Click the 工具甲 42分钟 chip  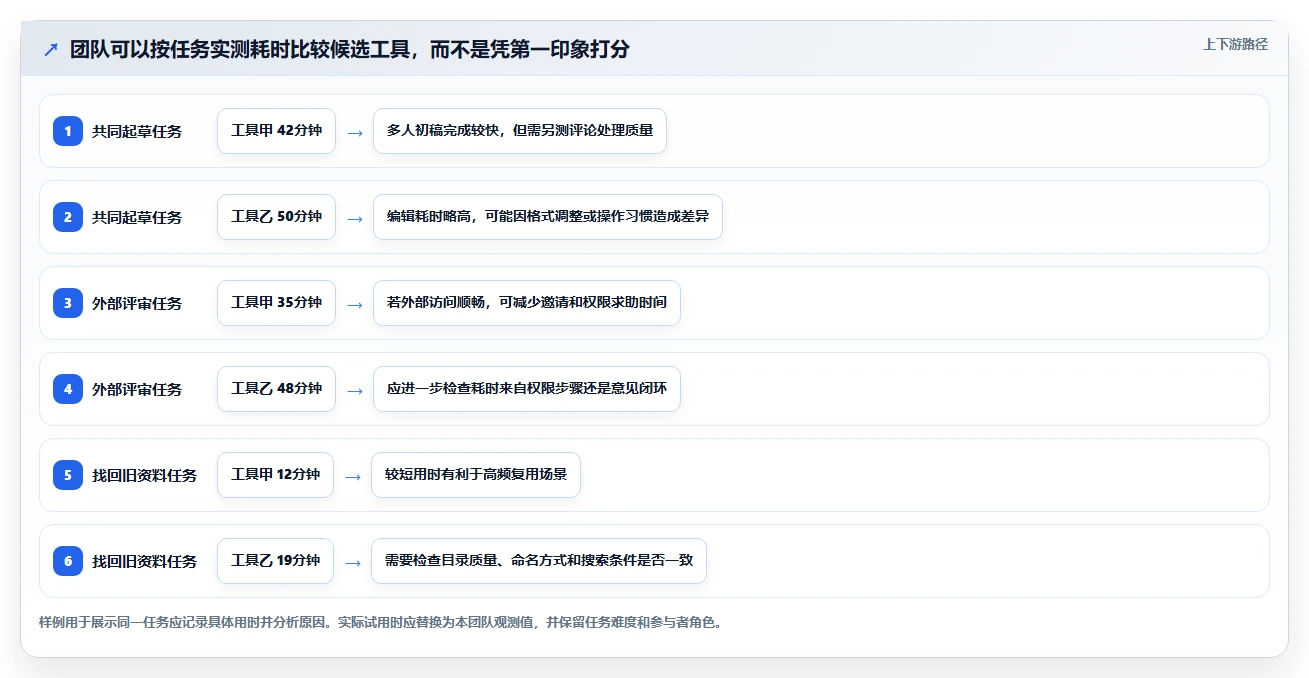(x=276, y=131)
